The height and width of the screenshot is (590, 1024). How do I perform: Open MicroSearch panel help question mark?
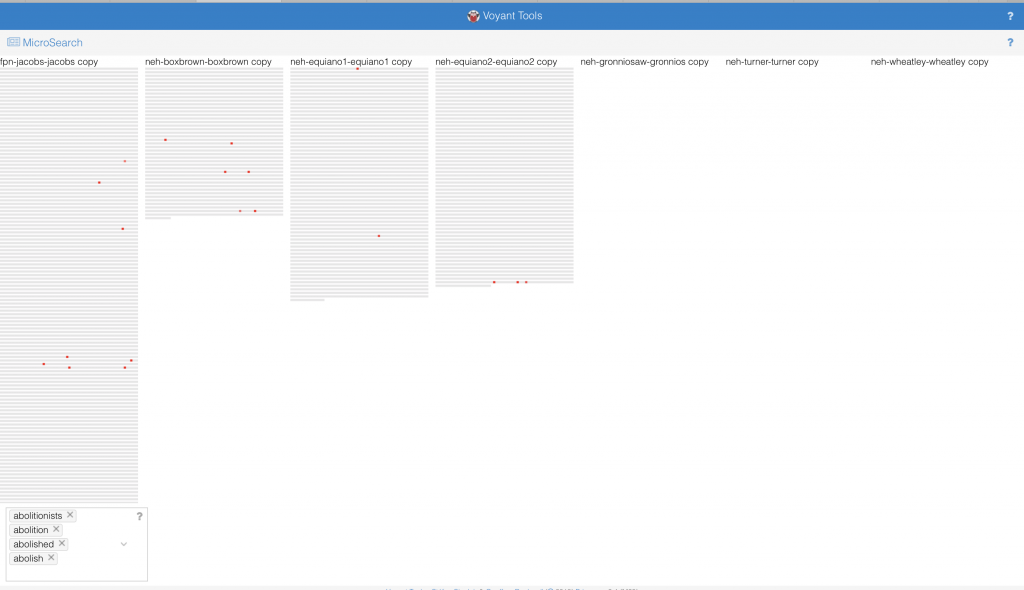coord(1010,43)
